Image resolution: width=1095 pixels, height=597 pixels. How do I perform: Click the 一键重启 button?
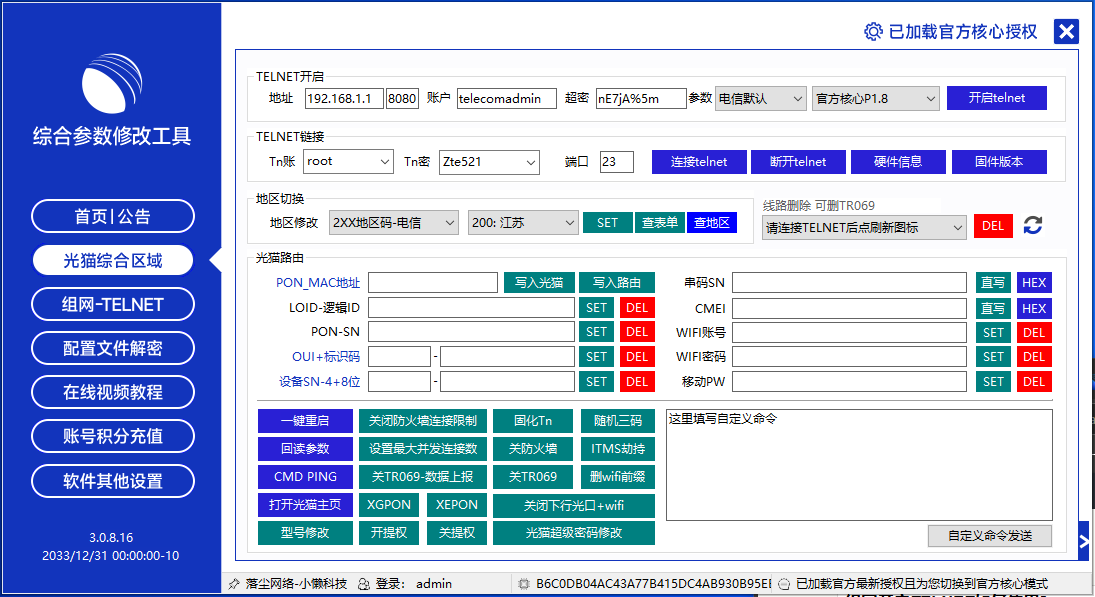click(x=305, y=421)
